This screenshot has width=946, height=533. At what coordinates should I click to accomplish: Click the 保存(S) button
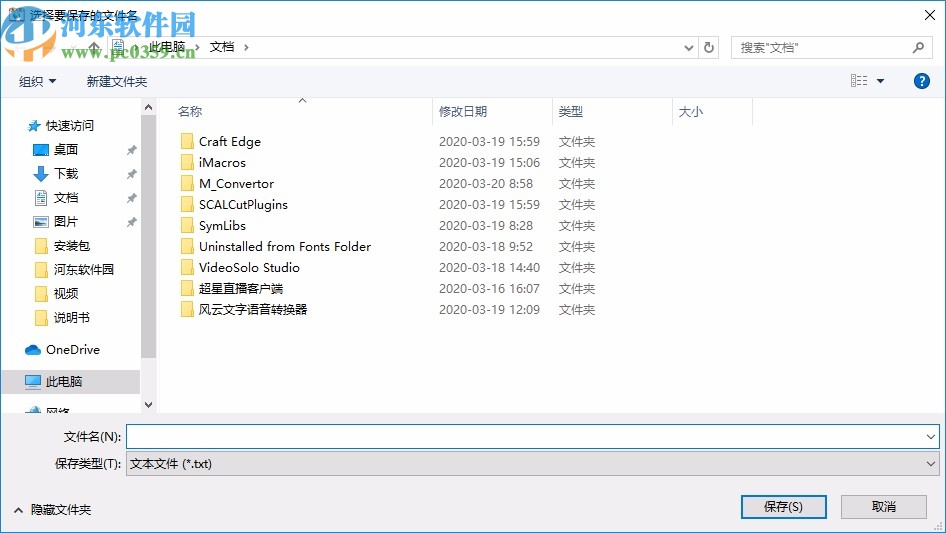[783, 506]
